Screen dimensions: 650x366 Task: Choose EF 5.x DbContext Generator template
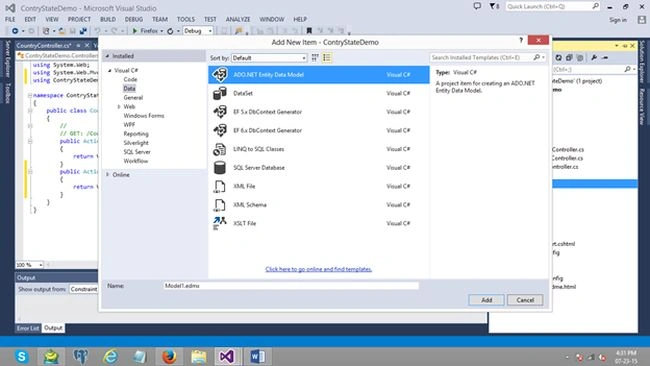pos(318,112)
